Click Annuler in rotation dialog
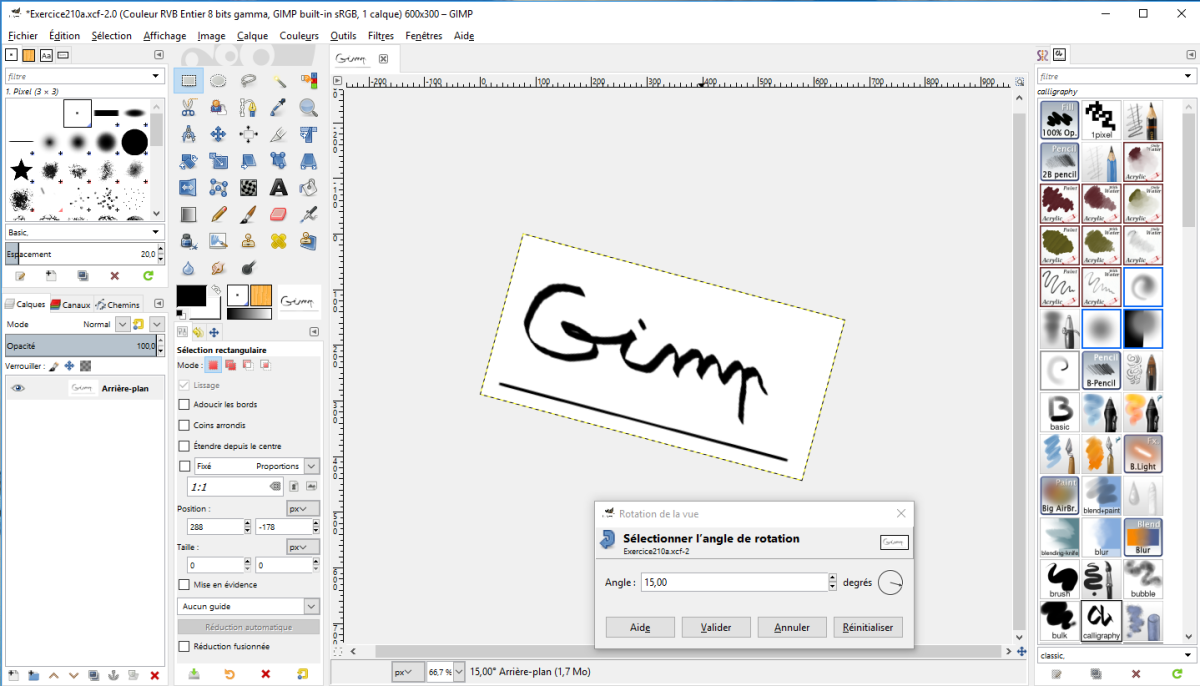This screenshot has width=1200, height=686. [x=792, y=627]
